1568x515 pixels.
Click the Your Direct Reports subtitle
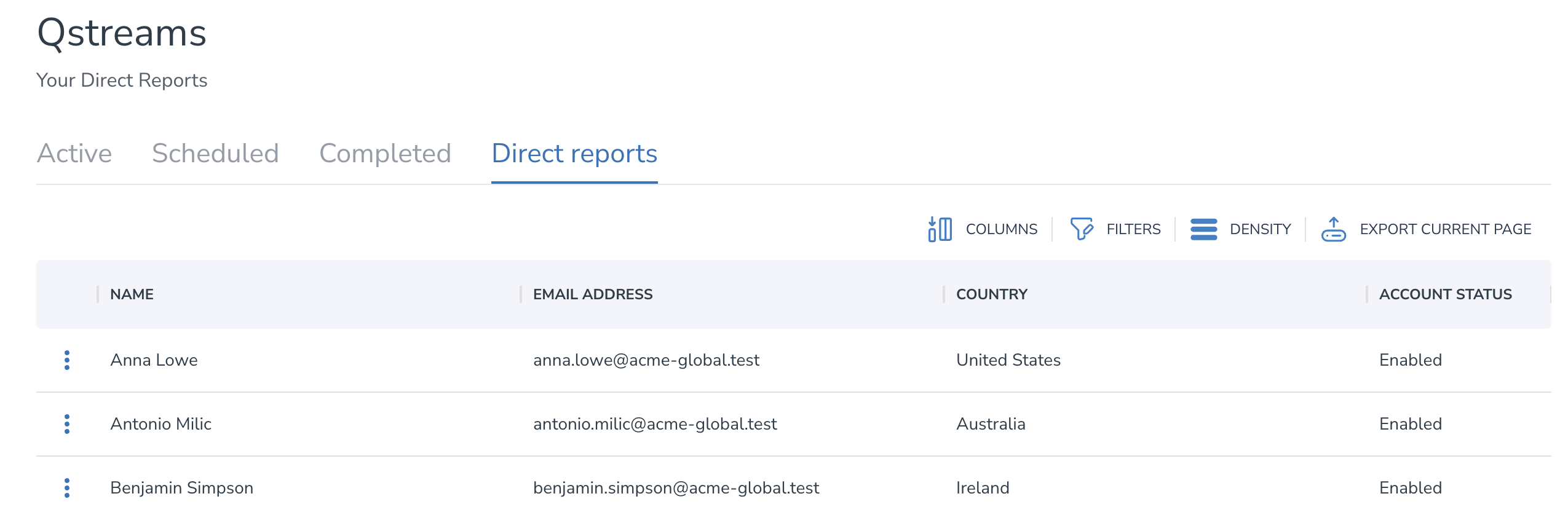coord(122,81)
